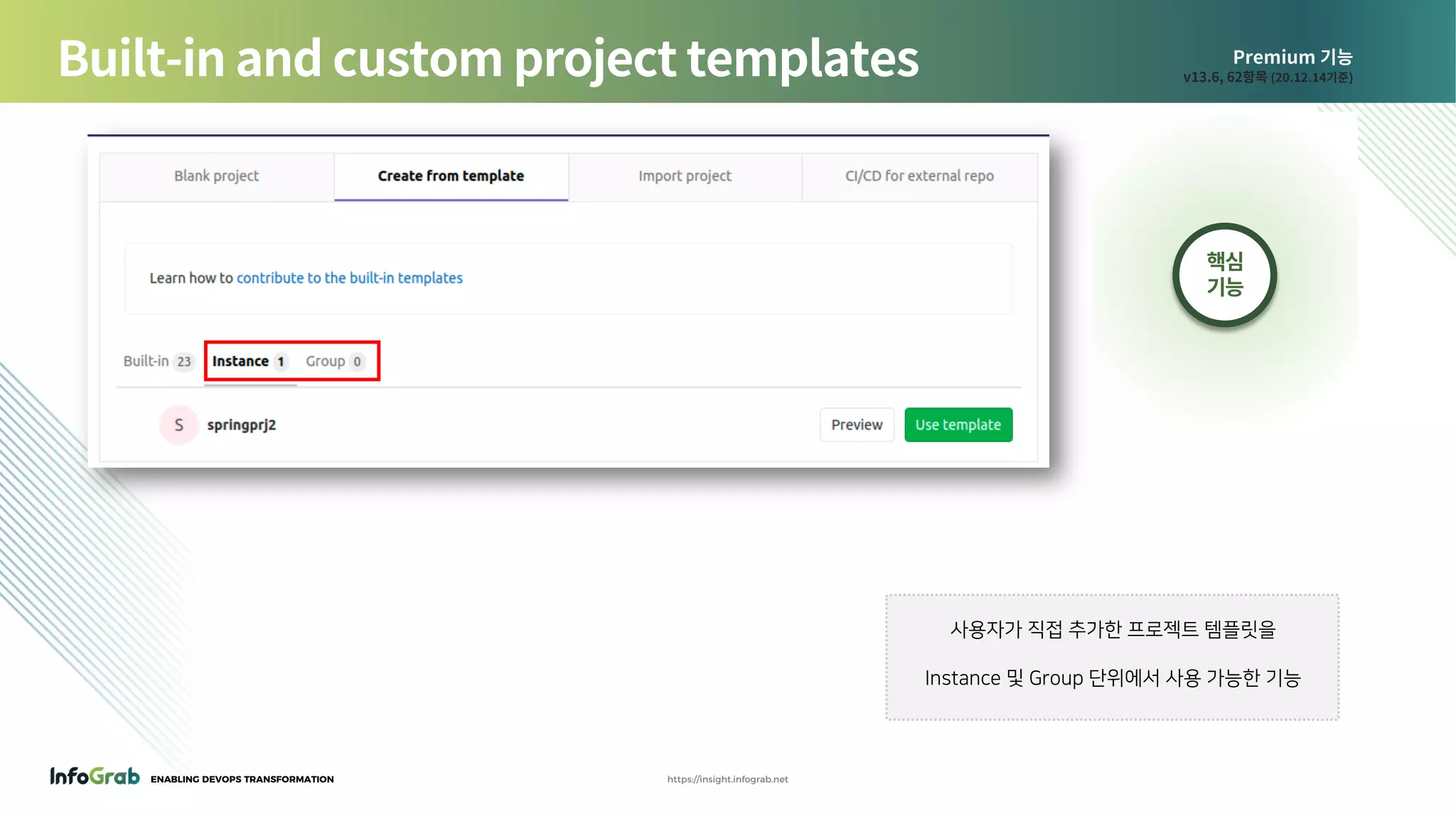The width and height of the screenshot is (1456, 819).
Task: Click the Built-in and custom project templates title
Action: (488, 58)
